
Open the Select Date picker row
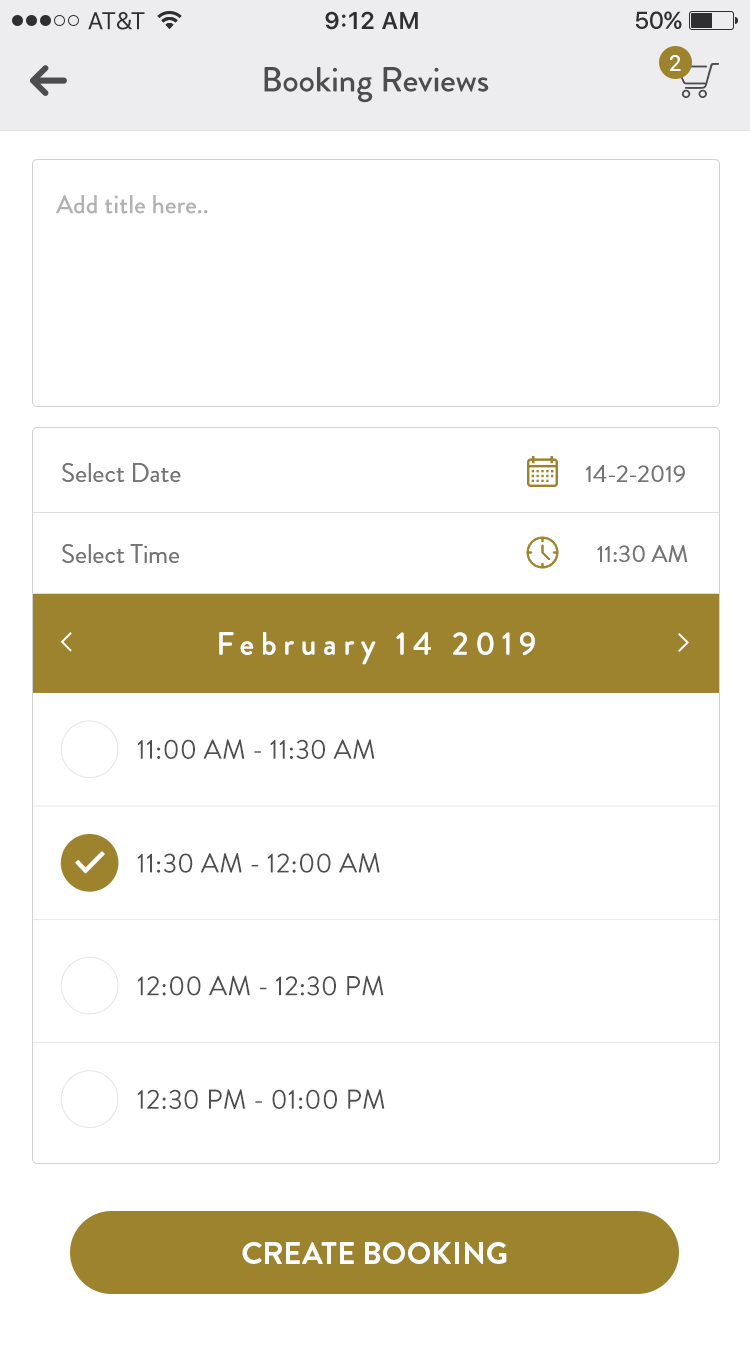click(121, 473)
